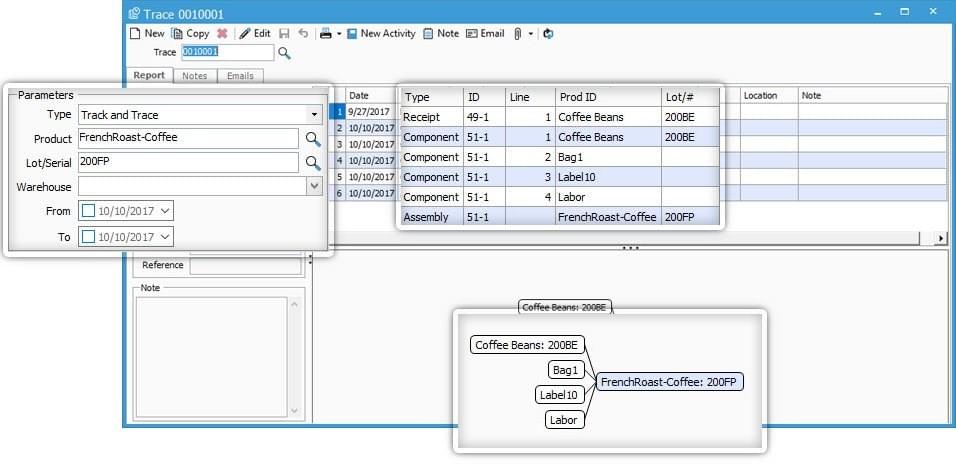Image resolution: width=956 pixels, height=465 pixels.
Task: Switch to the Emails tab
Action: click(240, 76)
